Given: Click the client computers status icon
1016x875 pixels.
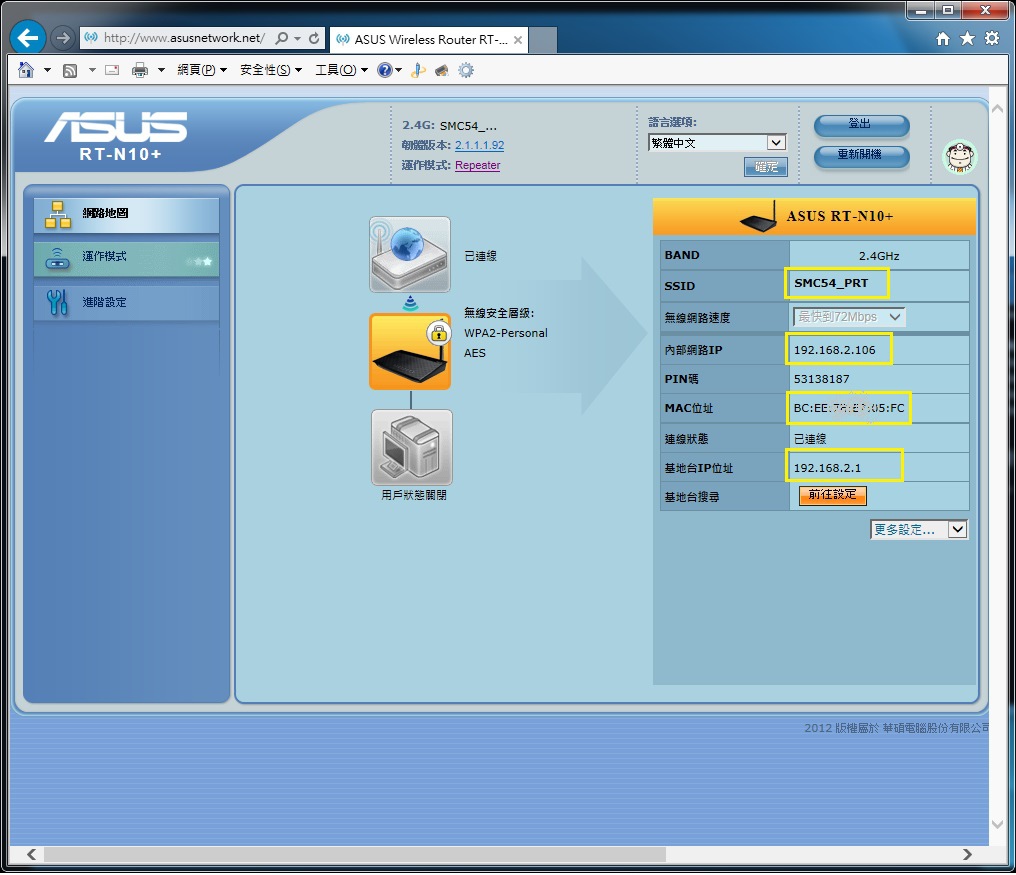Looking at the screenshot, I should 411,447.
